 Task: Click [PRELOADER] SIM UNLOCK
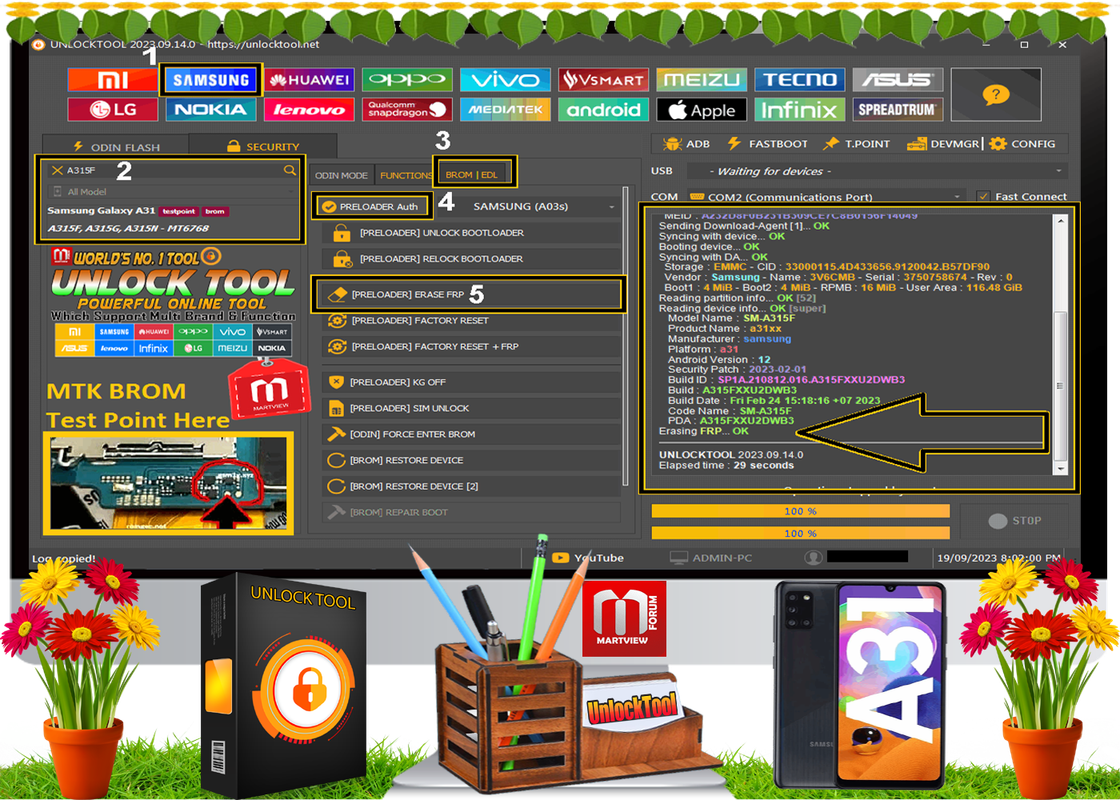click(x=471, y=408)
